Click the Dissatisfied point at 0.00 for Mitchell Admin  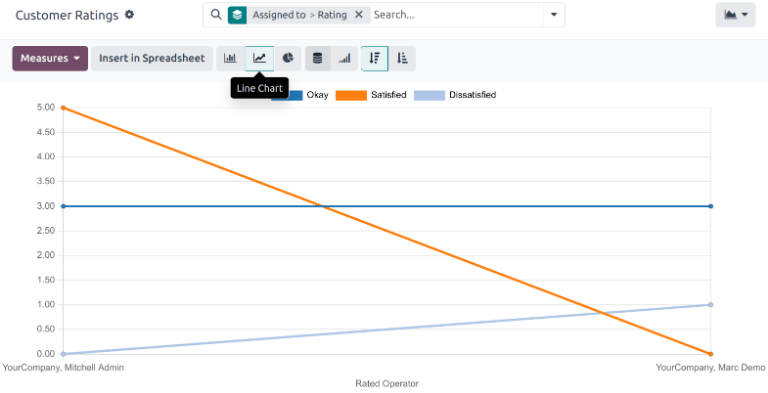pos(63,354)
